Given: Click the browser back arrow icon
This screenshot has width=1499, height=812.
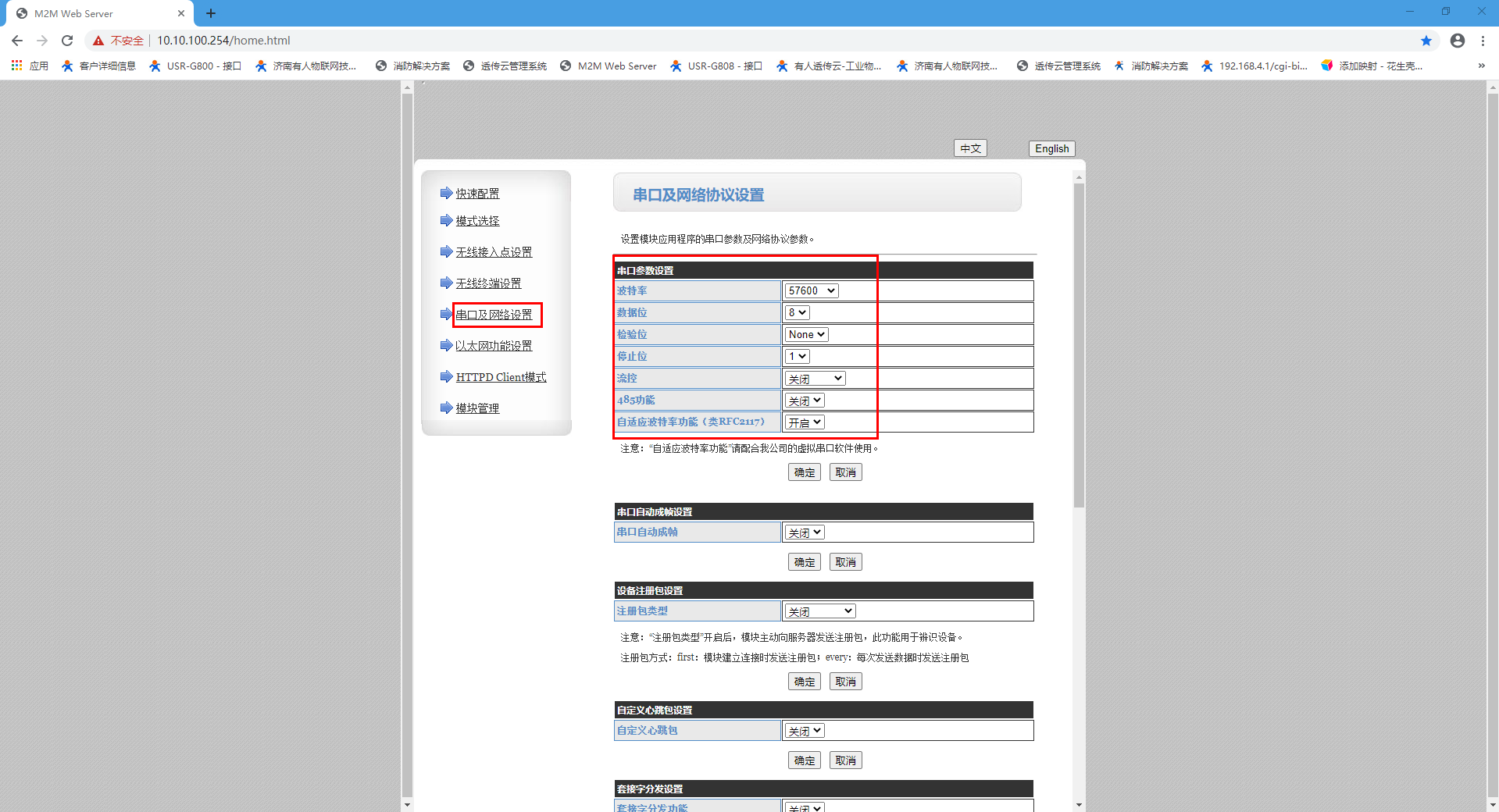Looking at the screenshot, I should pyautogui.click(x=17, y=41).
